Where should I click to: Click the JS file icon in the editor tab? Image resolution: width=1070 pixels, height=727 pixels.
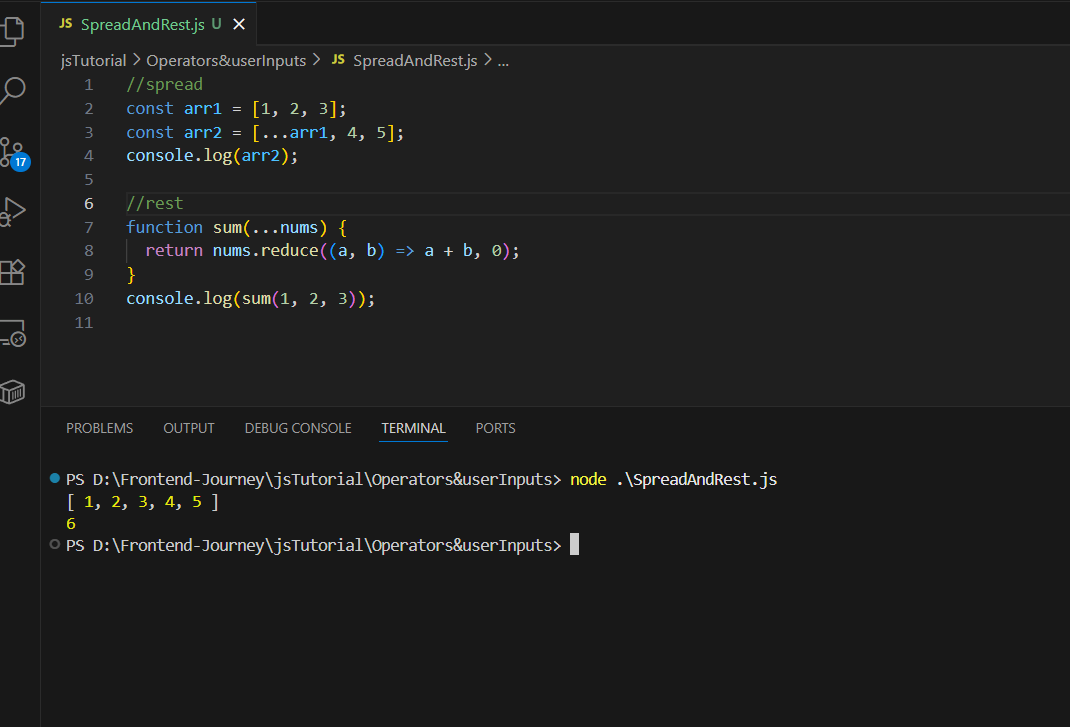(66, 24)
